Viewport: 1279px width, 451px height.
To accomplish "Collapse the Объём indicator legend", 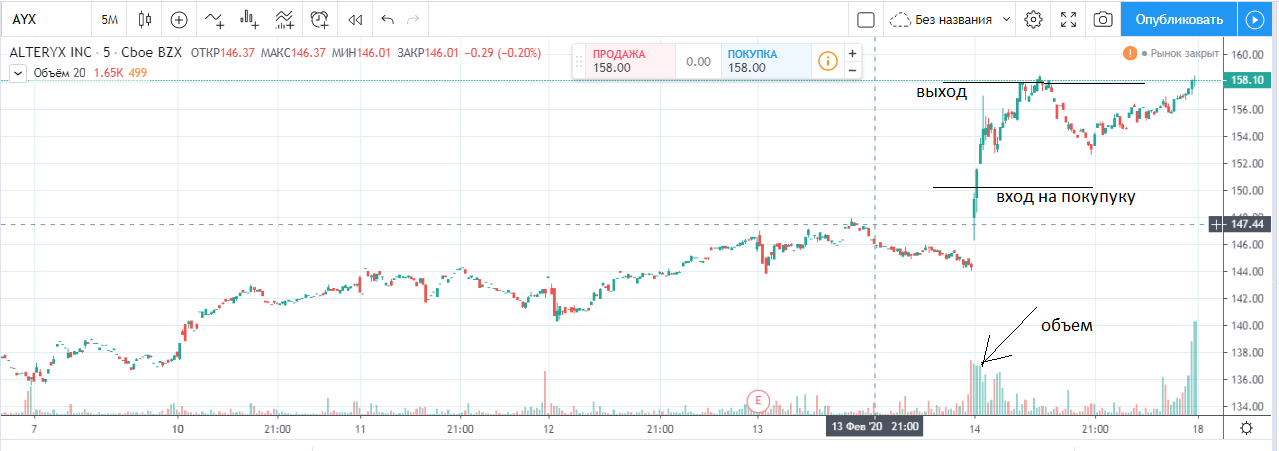I will (x=17, y=72).
